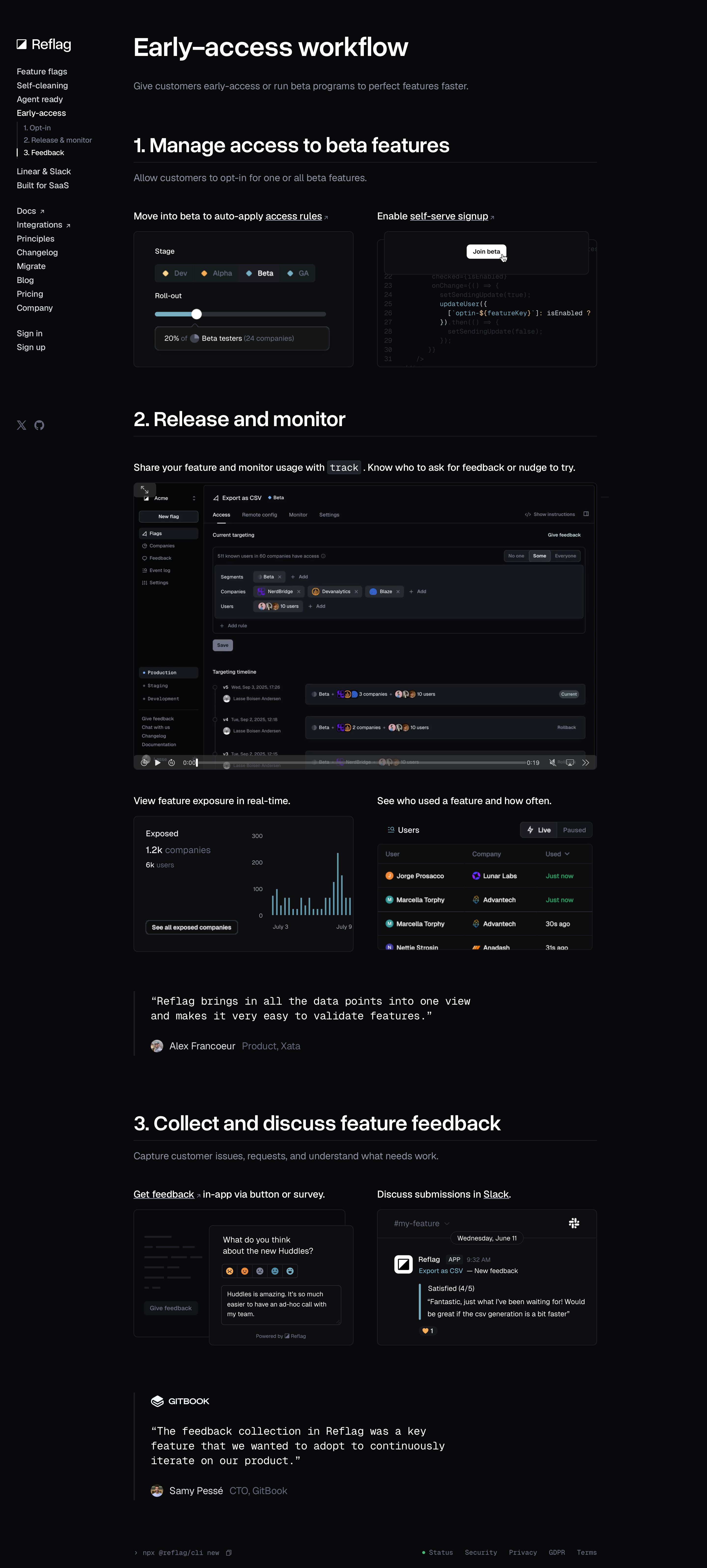Click See all exposed companies
The height and width of the screenshot is (1568, 707).
tap(191, 927)
